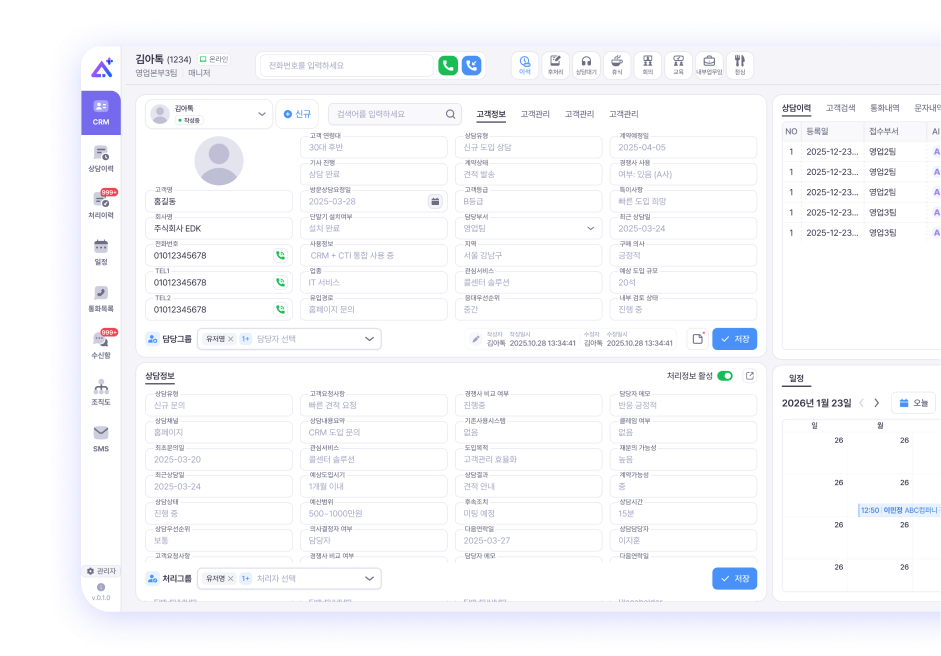Viewport: 941px width, 656px height.
Task: Save customer info with upper 저장 button
Action: (735, 339)
